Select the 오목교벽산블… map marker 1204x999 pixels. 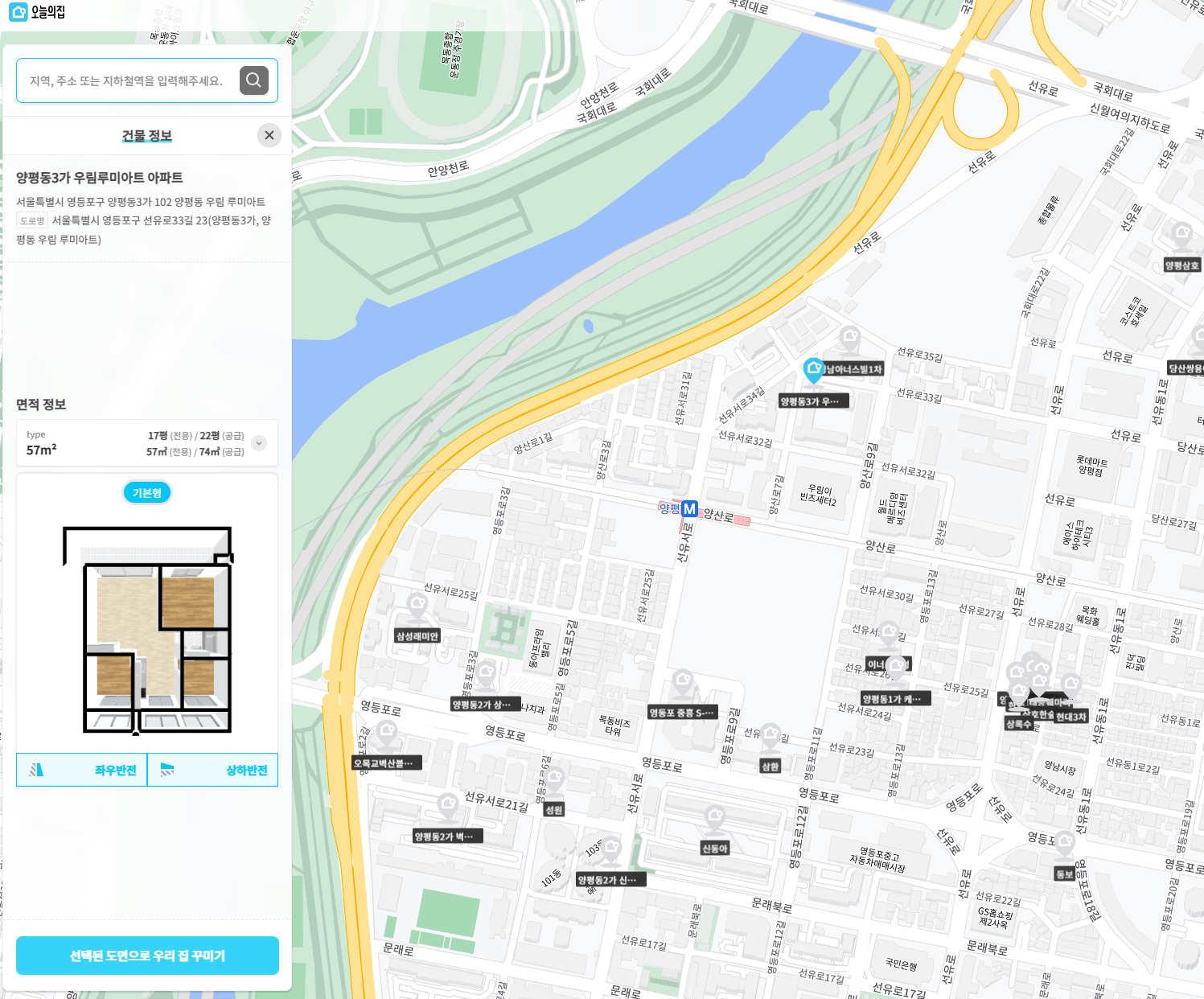click(386, 732)
